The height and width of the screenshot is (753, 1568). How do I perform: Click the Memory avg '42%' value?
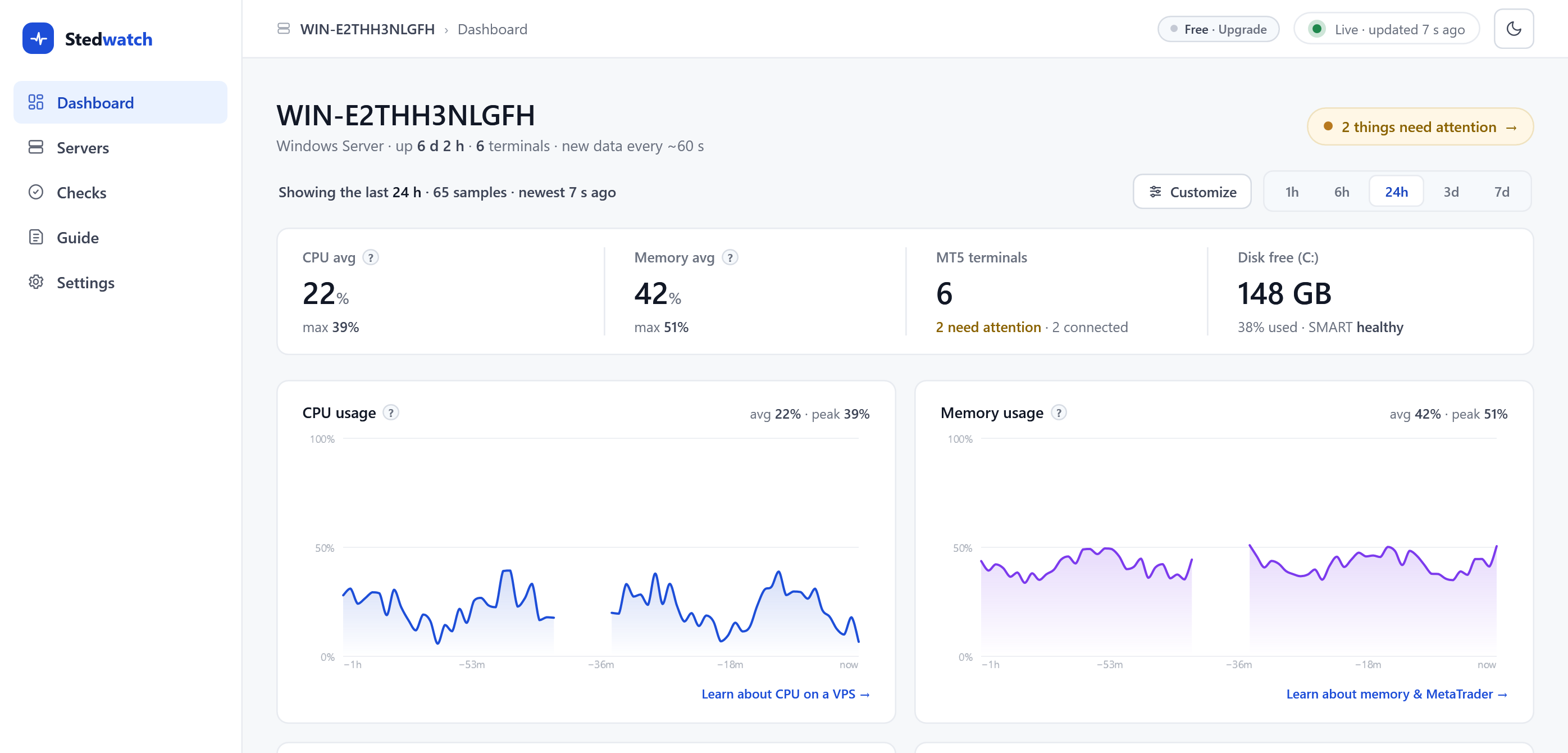[x=658, y=294]
